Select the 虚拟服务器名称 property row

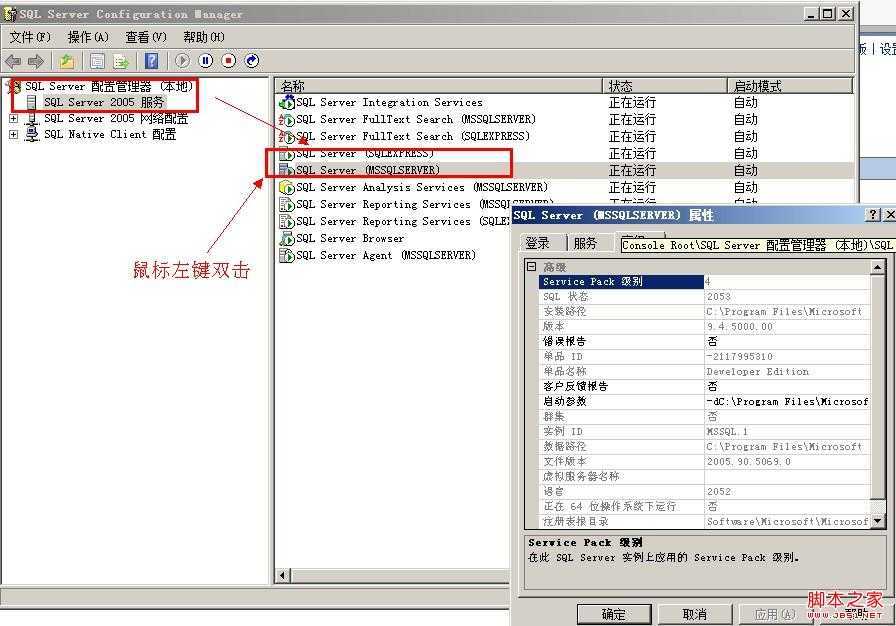[x=704, y=476]
